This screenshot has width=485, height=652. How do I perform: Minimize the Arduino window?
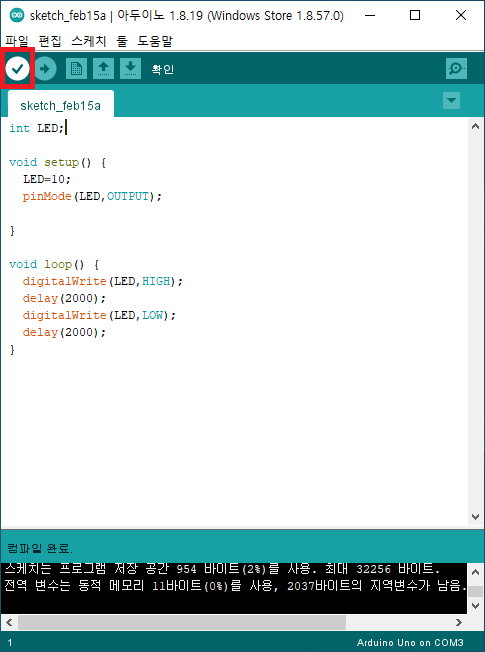[x=370, y=15]
